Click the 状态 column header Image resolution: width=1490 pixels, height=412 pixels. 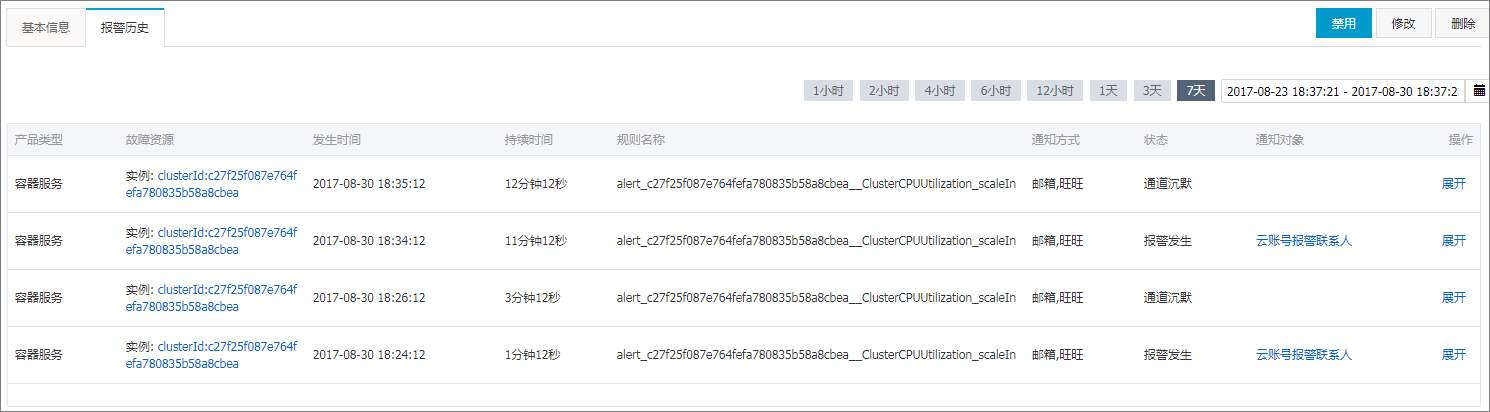(x=1156, y=140)
